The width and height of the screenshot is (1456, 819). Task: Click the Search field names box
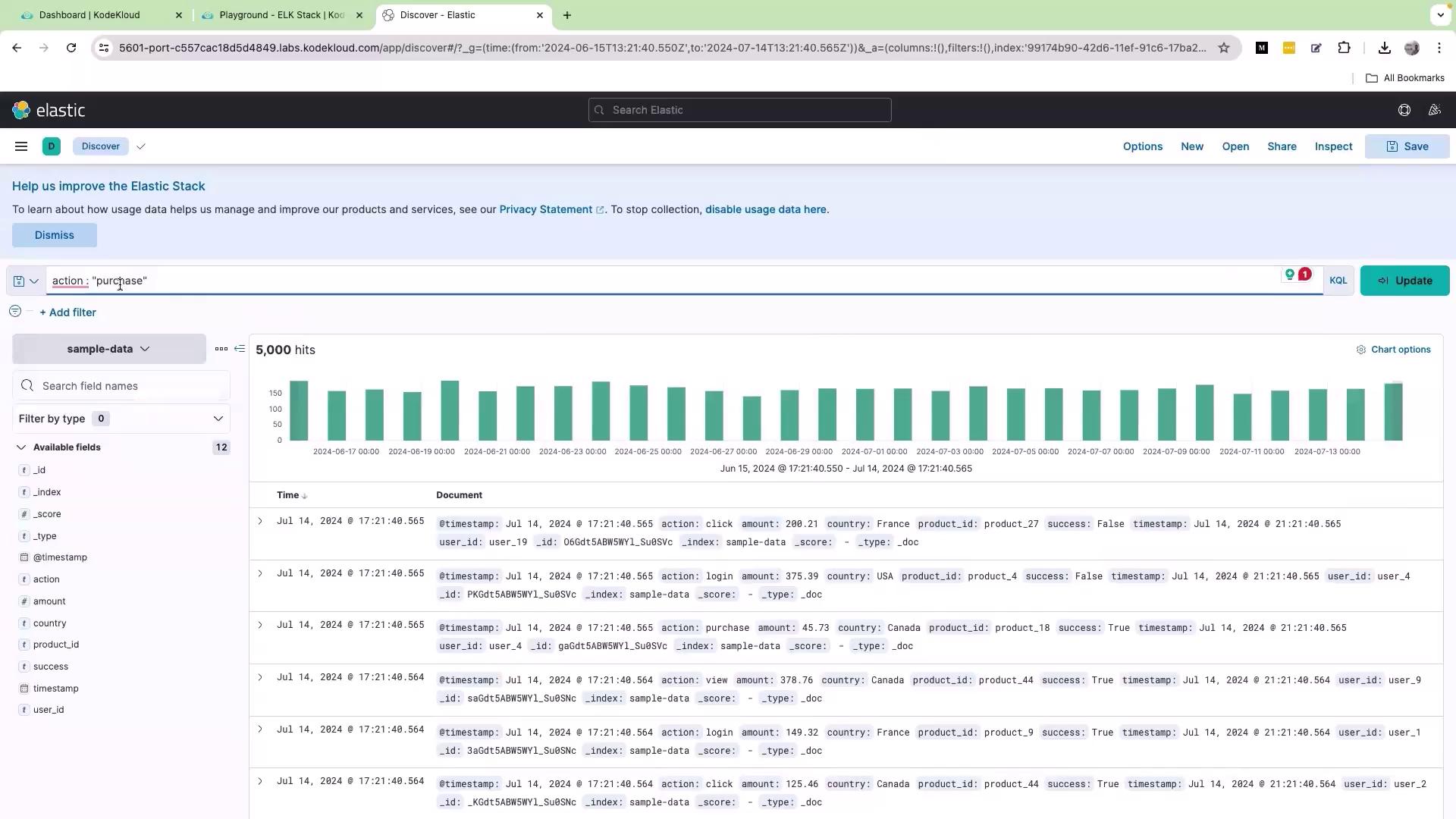[129, 386]
